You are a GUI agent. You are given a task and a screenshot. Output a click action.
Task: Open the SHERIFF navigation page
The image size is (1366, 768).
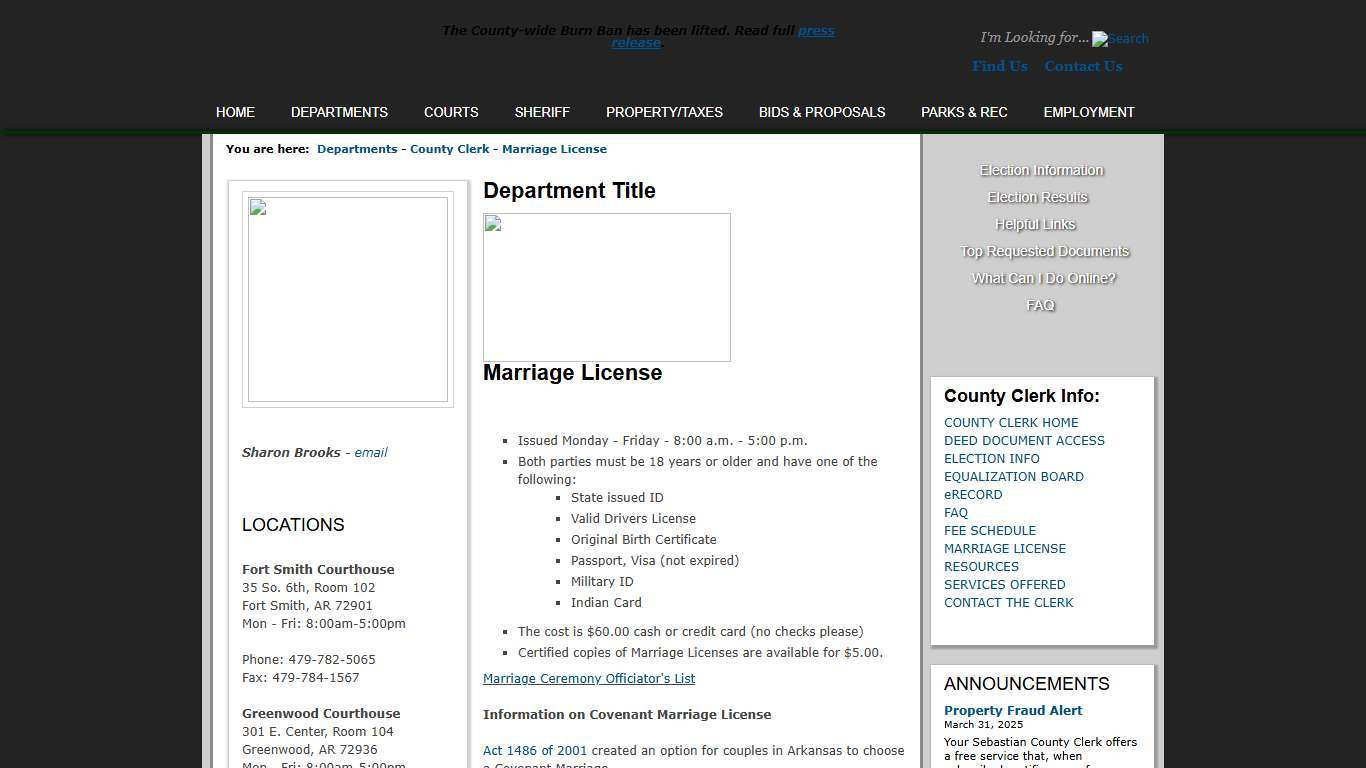pyautogui.click(x=542, y=112)
